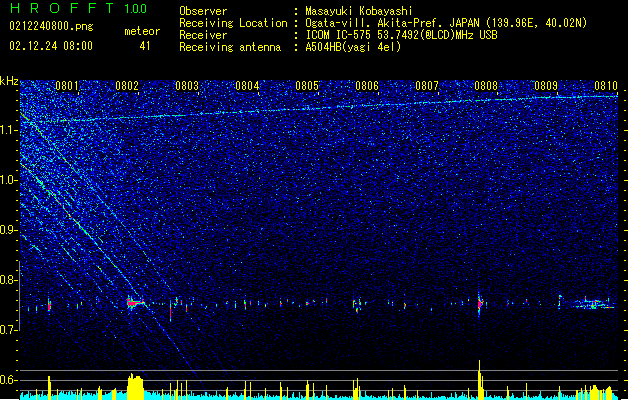
Task: Click the 0803 time marker
Action: pos(187,86)
